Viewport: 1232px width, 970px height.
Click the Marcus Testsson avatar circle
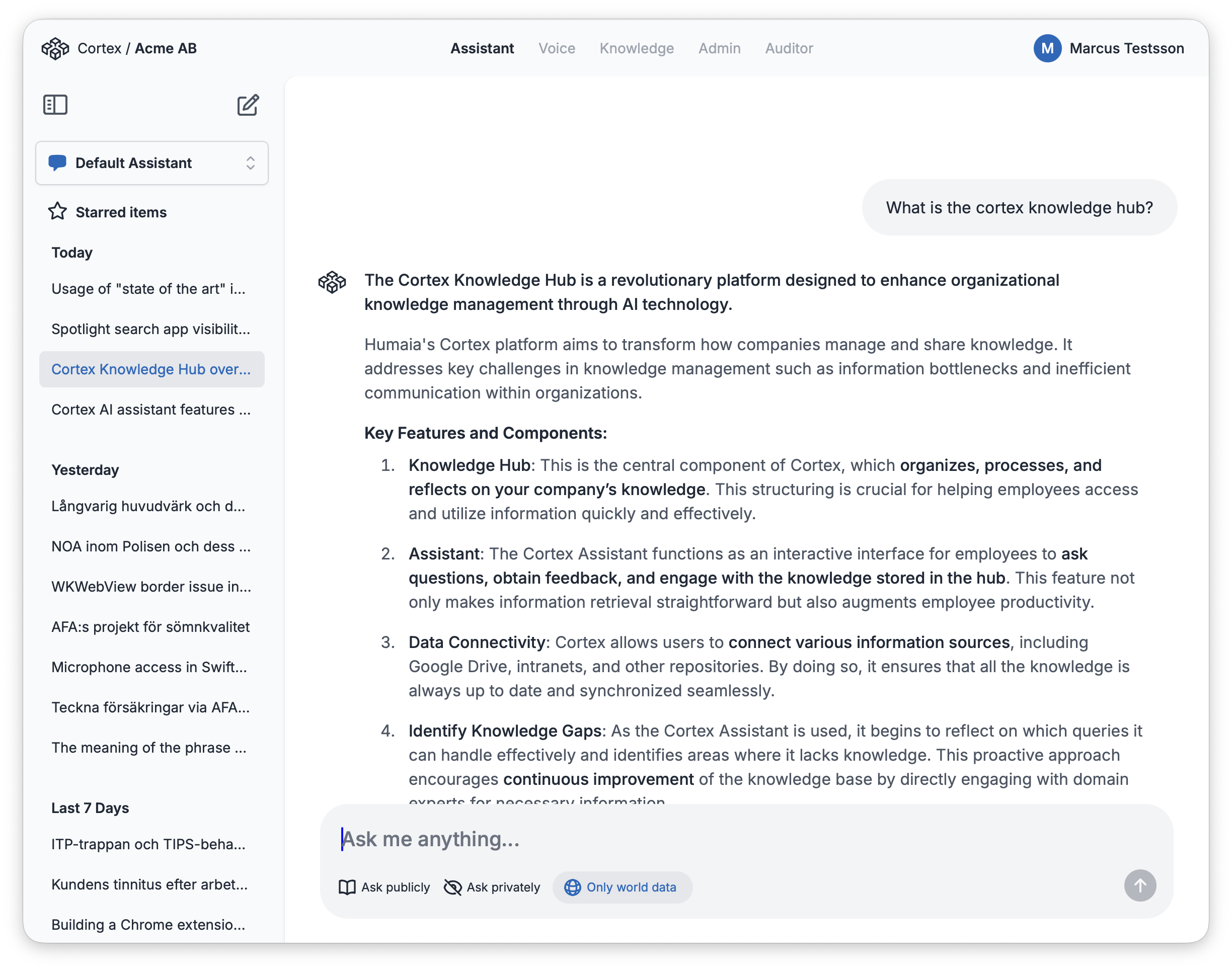(x=1047, y=48)
